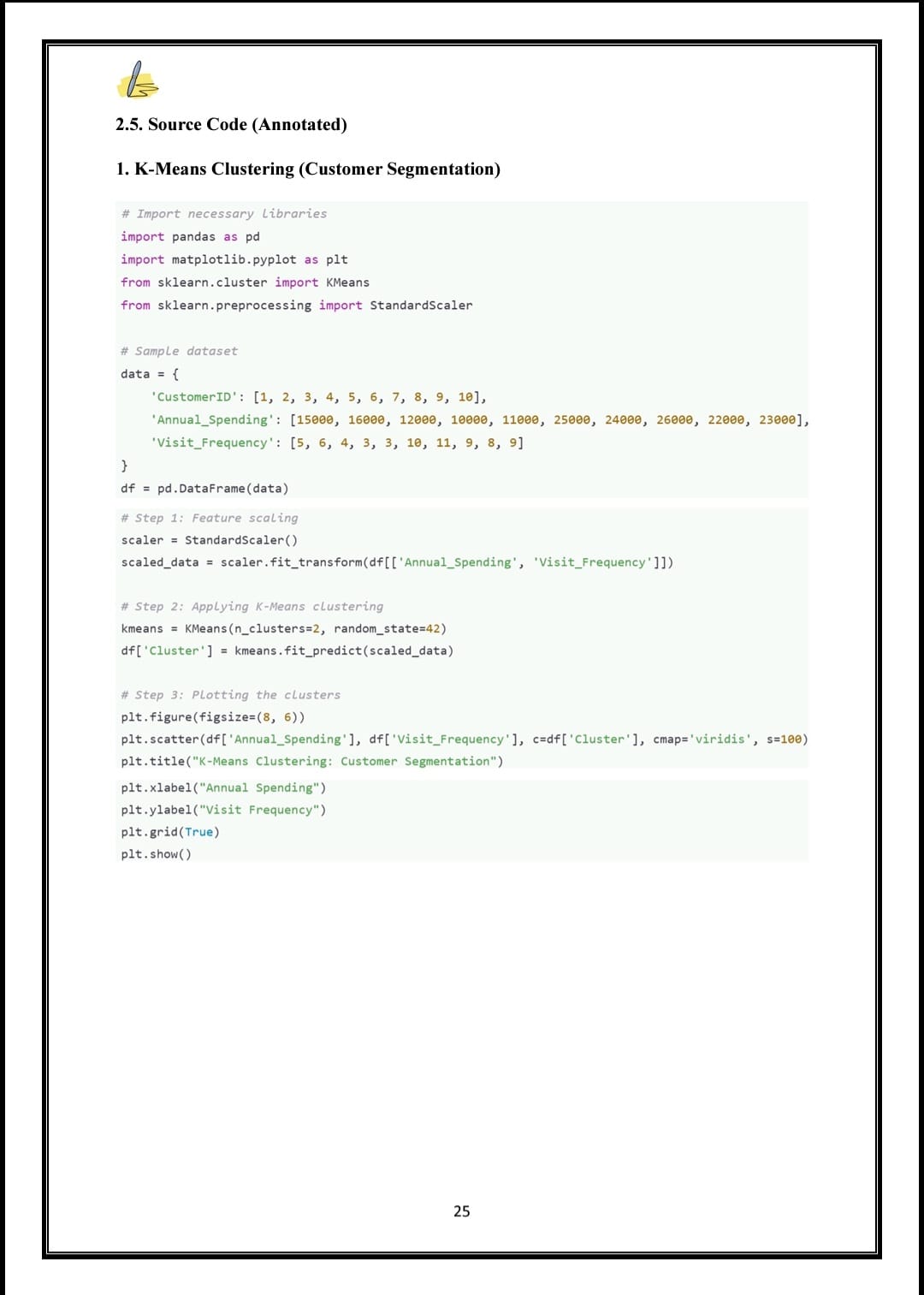The image size is (924, 1295).
Task: Click the line 'from sklearn.cluster import KMeans'
Action: pyautogui.click(x=245, y=282)
